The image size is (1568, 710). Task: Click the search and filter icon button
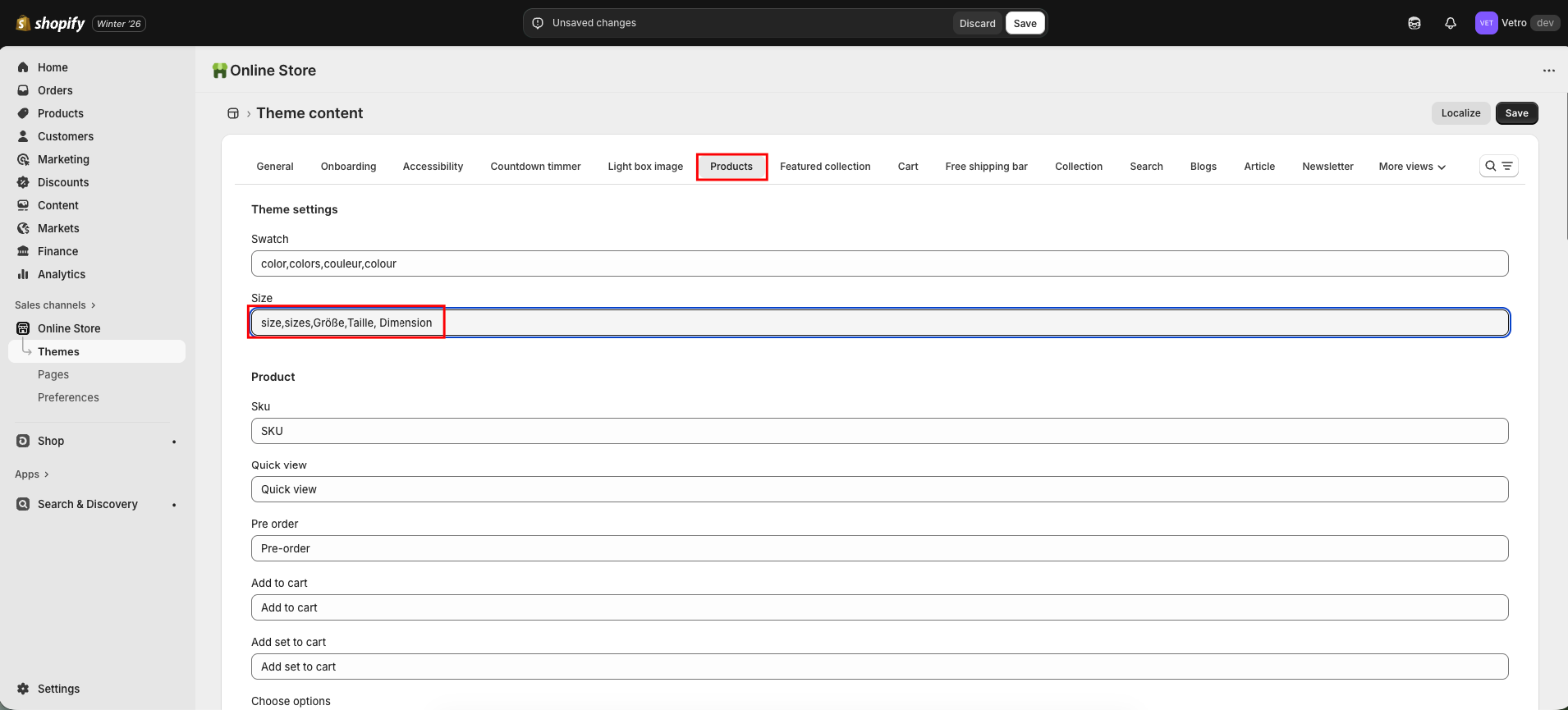pyautogui.click(x=1498, y=166)
